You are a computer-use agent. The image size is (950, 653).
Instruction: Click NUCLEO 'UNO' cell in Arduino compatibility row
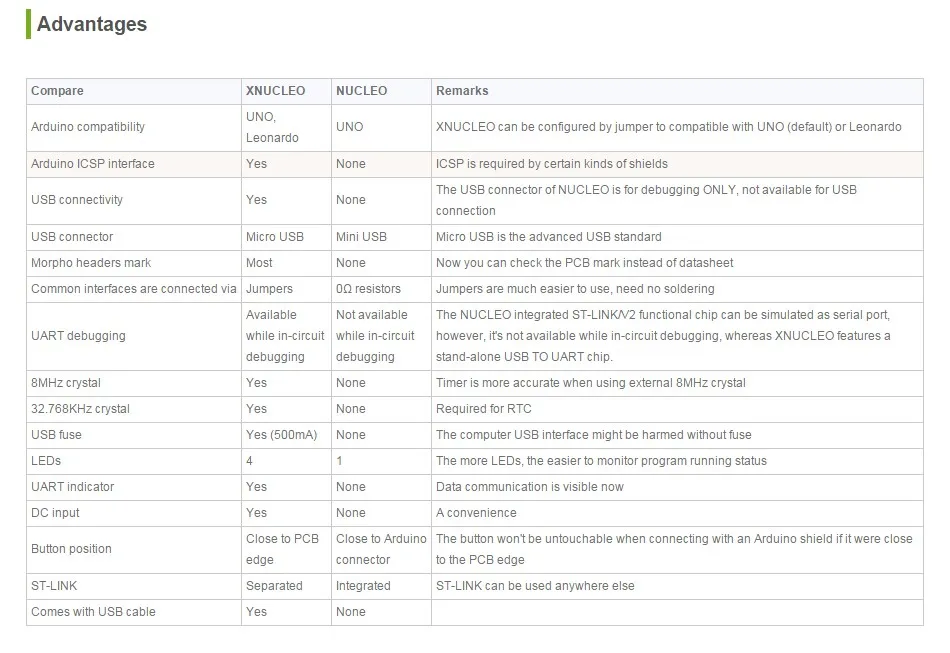click(350, 127)
